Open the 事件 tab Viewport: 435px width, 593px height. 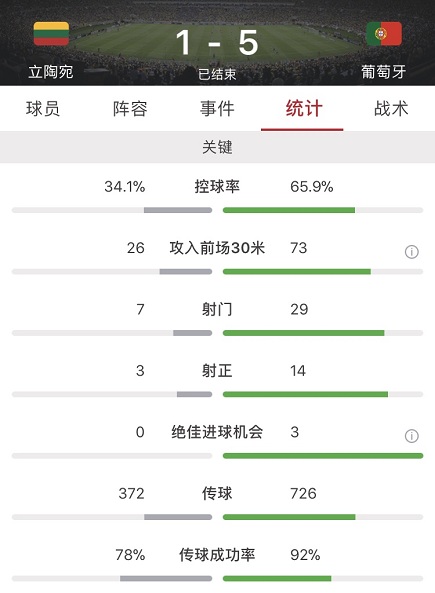pos(217,109)
